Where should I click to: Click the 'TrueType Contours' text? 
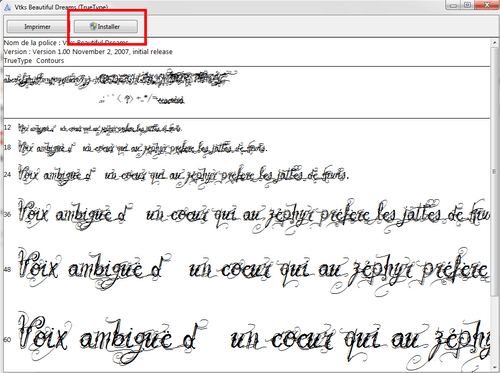click(34, 61)
